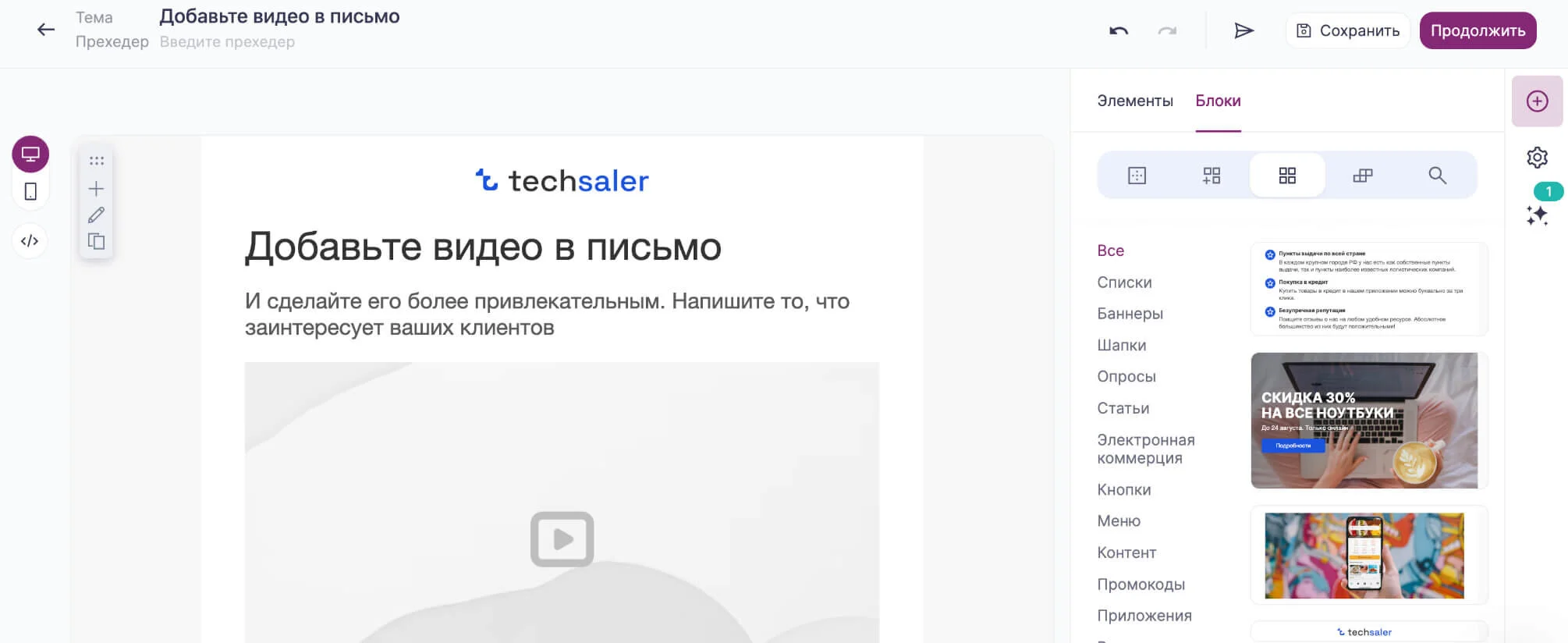Select the first empty-structure blocks filter icon
This screenshot has width=1568, height=643.
click(1137, 176)
